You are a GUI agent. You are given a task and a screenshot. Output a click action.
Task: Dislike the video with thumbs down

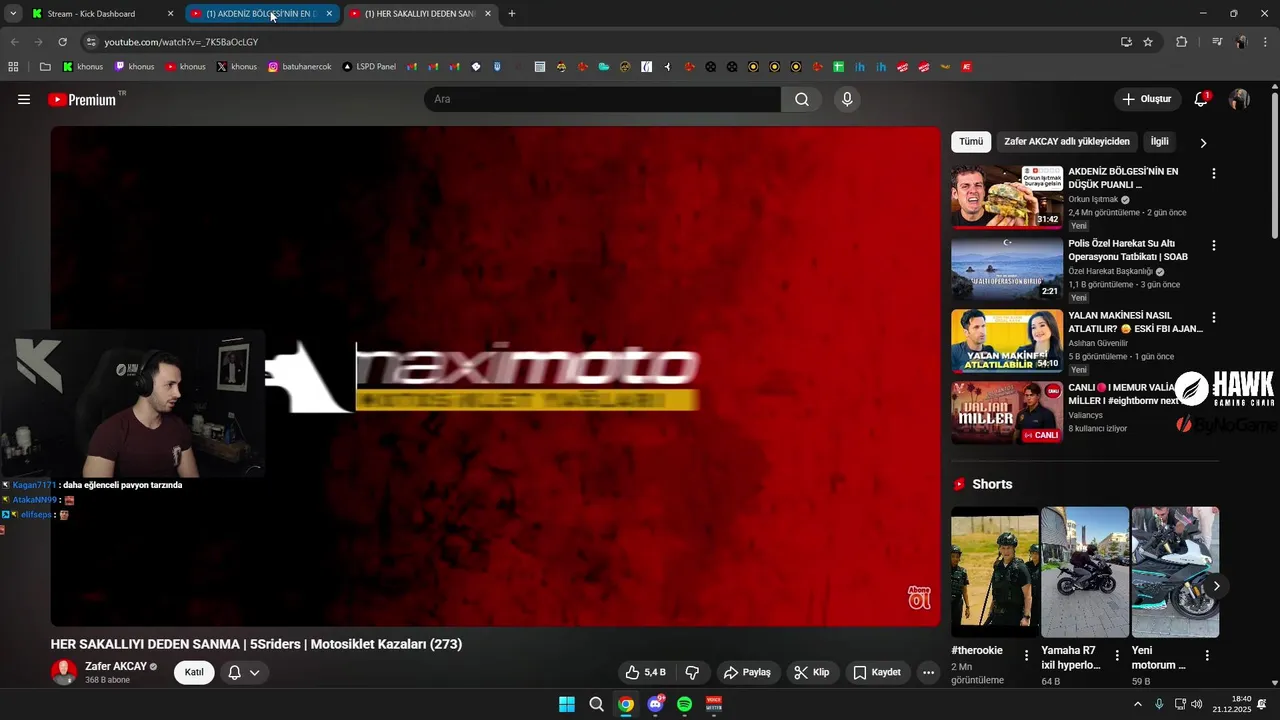click(x=691, y=672)
